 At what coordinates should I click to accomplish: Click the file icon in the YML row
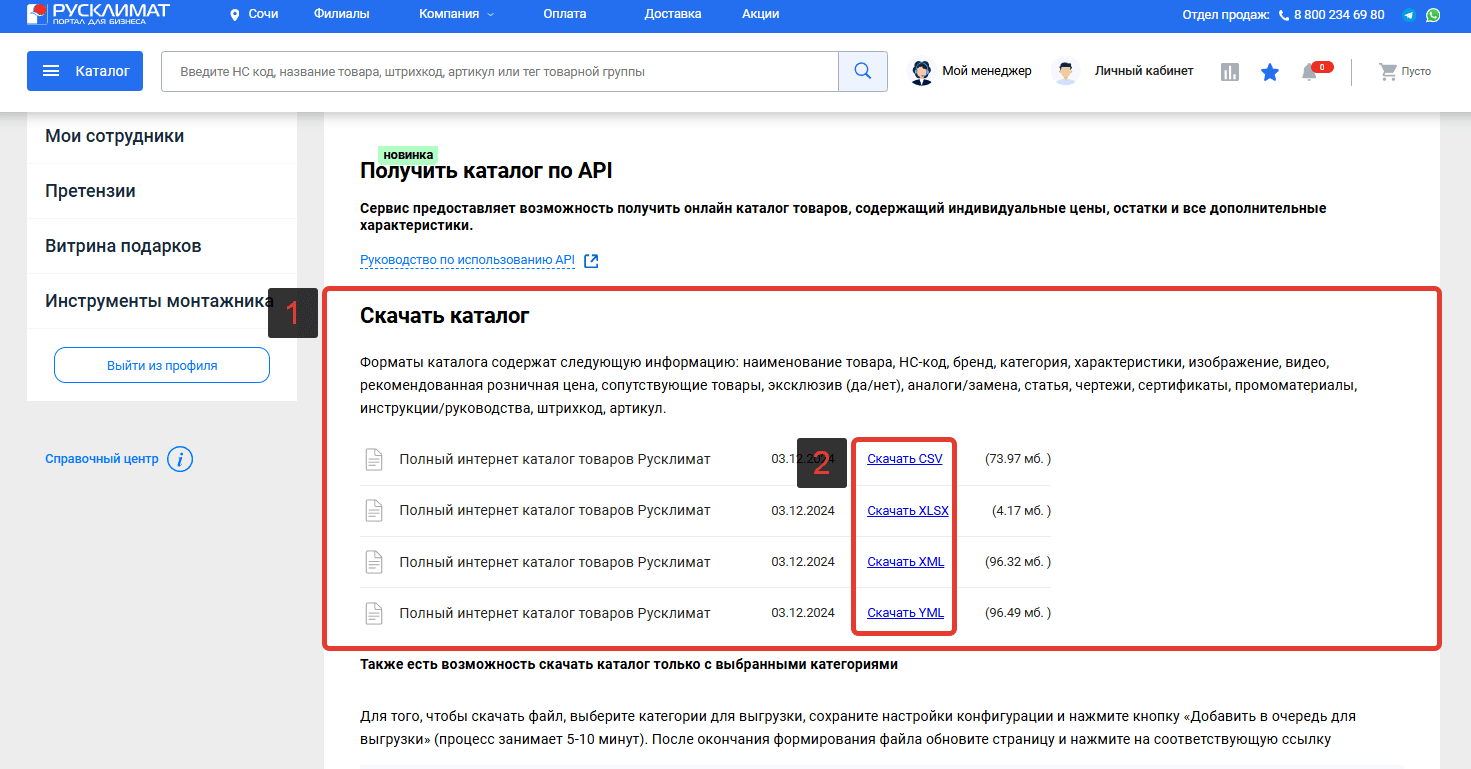tap(374, 613)
